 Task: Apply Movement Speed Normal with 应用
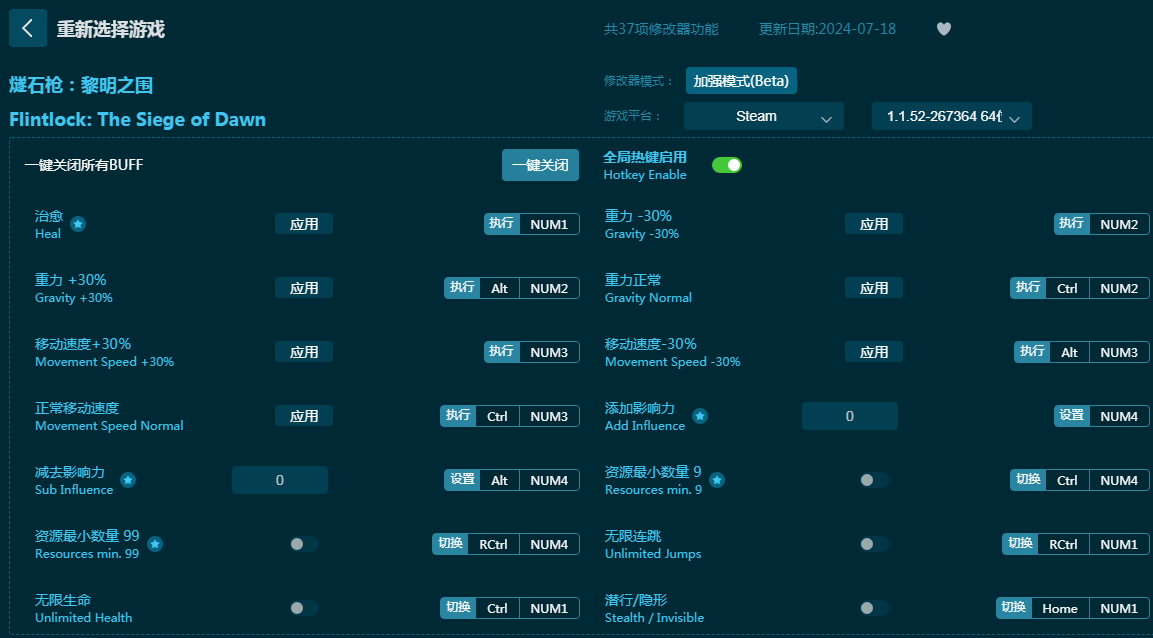coord(304,416)
